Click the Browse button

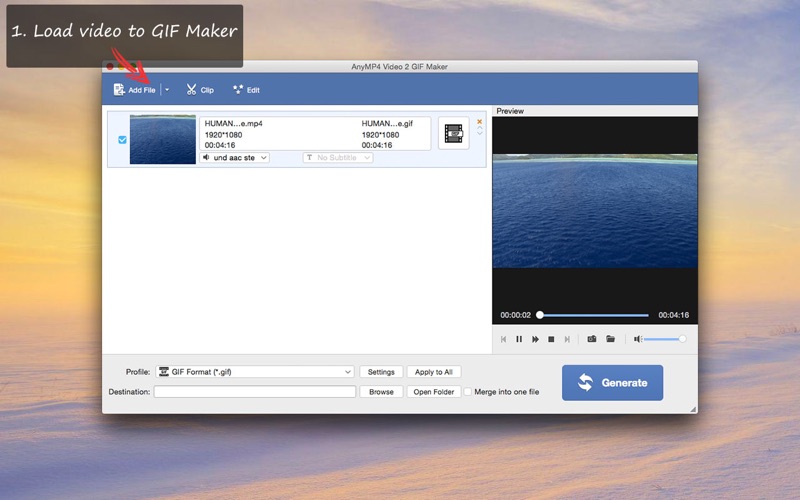coord(381,392)
